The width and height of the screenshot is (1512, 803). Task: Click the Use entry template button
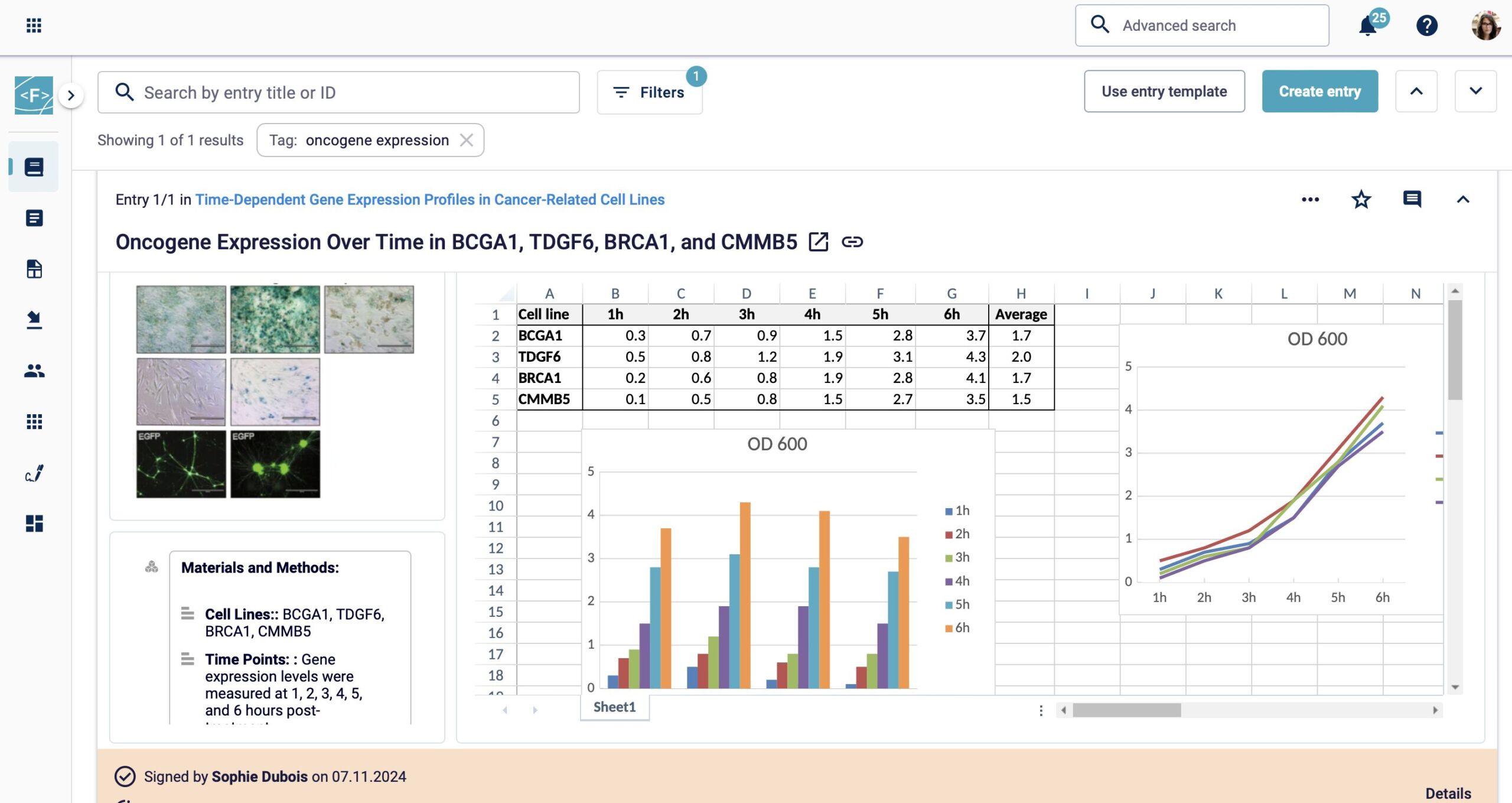pos(1164,91)
